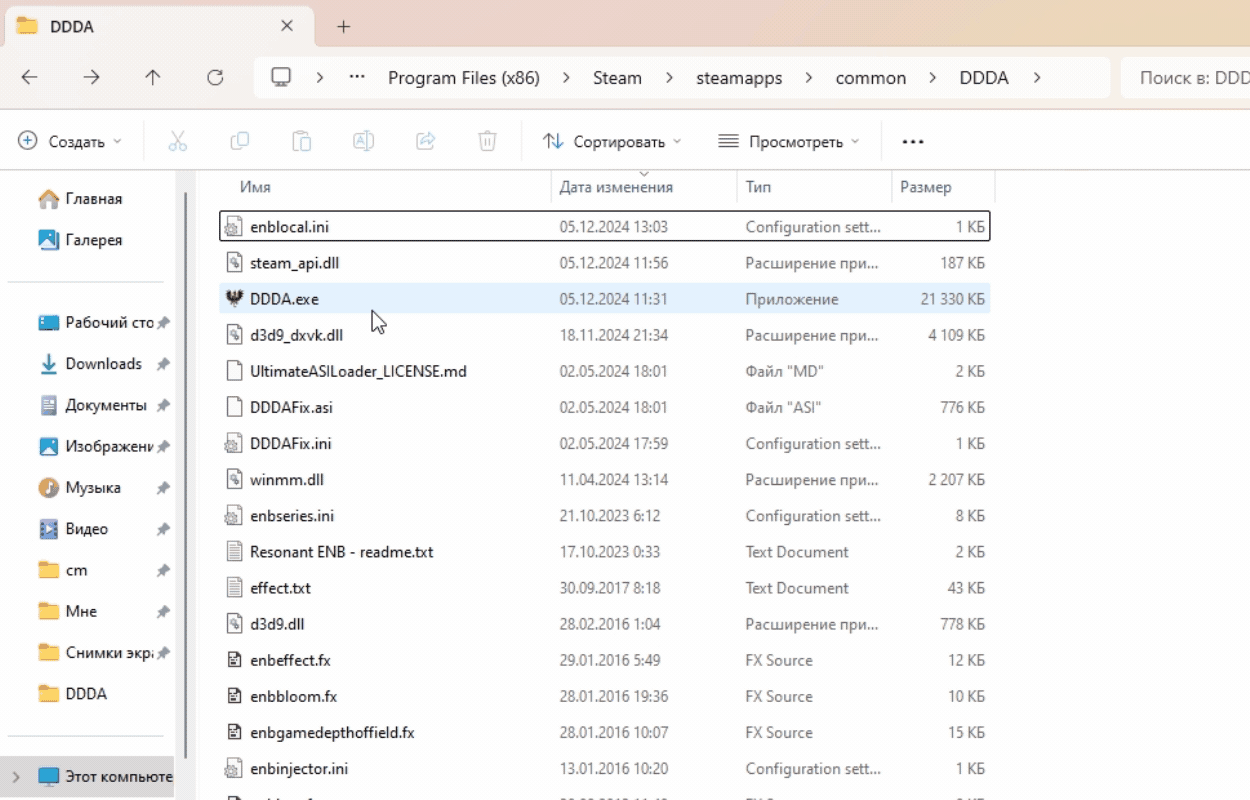Click the search field Поиск в: DDDA
Image resolution: width=1250 pixels, height=800 pixels.
click(x=1186, y=78)
